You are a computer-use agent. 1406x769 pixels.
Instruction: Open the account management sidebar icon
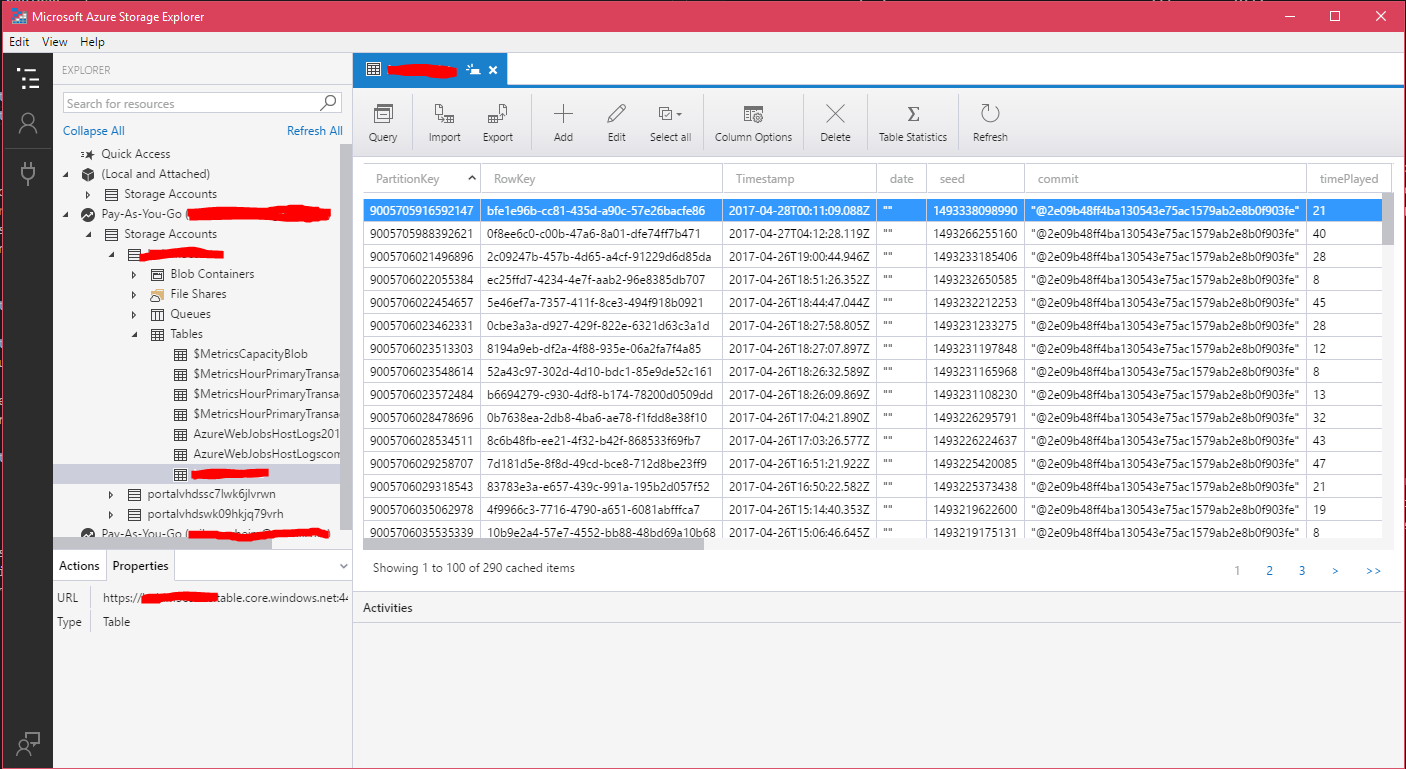point(28,123)
